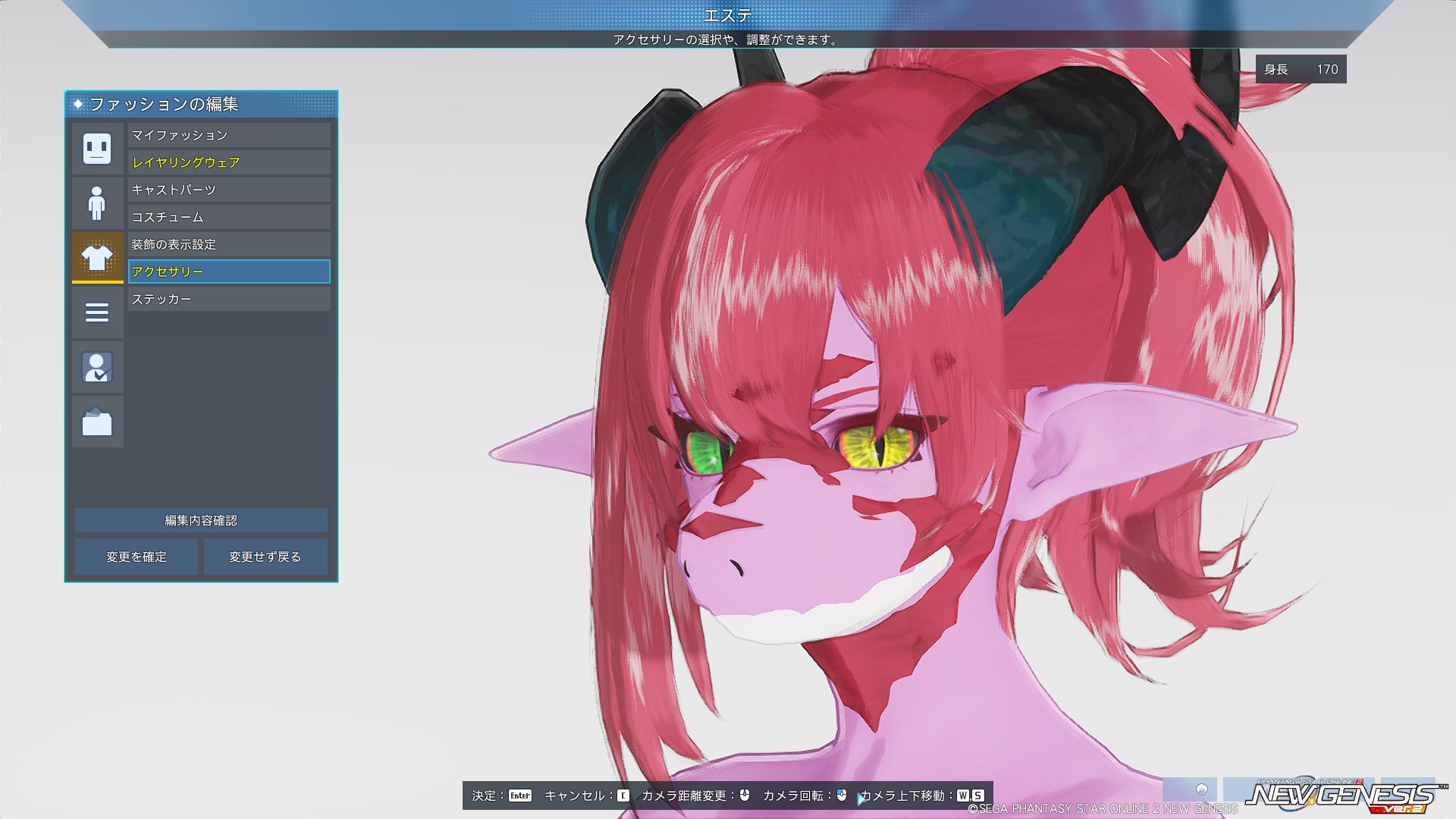Open the folder save/load icon
The width and height of the screenshot is (1456, 819).
tap(97, 422)
